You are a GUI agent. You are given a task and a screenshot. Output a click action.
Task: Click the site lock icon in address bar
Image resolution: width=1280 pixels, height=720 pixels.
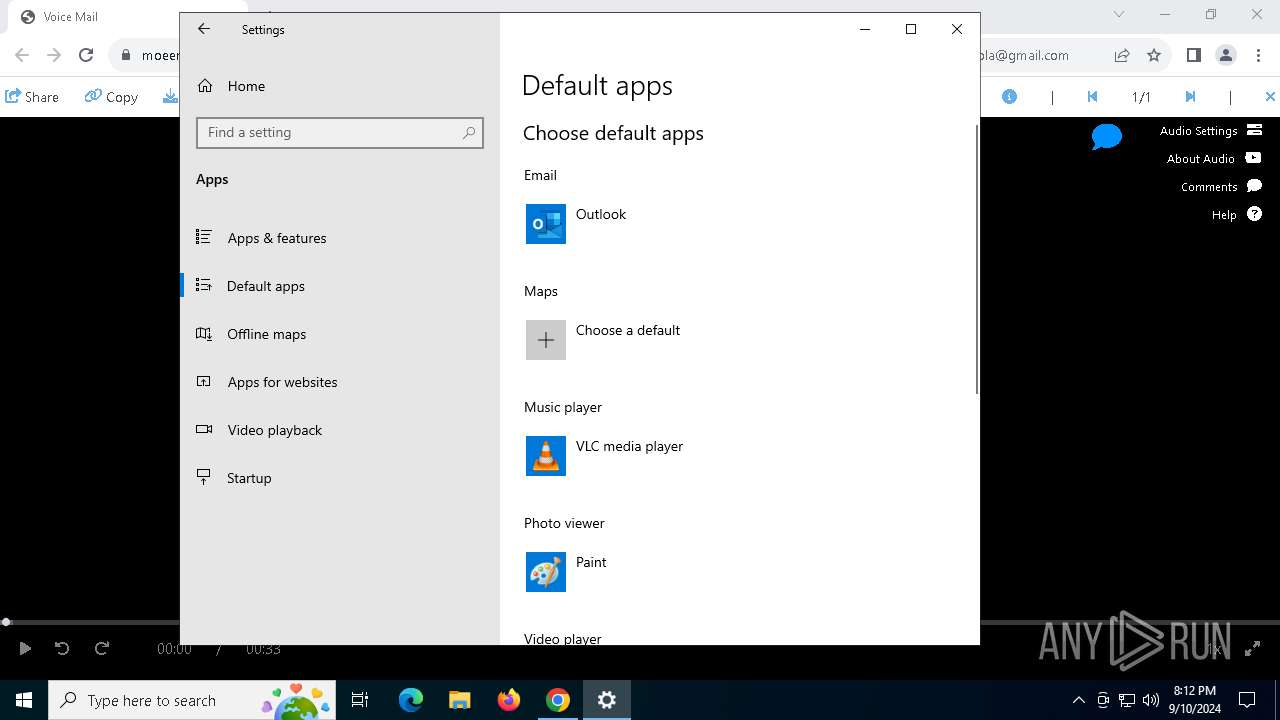pyautogui.click(x=125, y=56)
